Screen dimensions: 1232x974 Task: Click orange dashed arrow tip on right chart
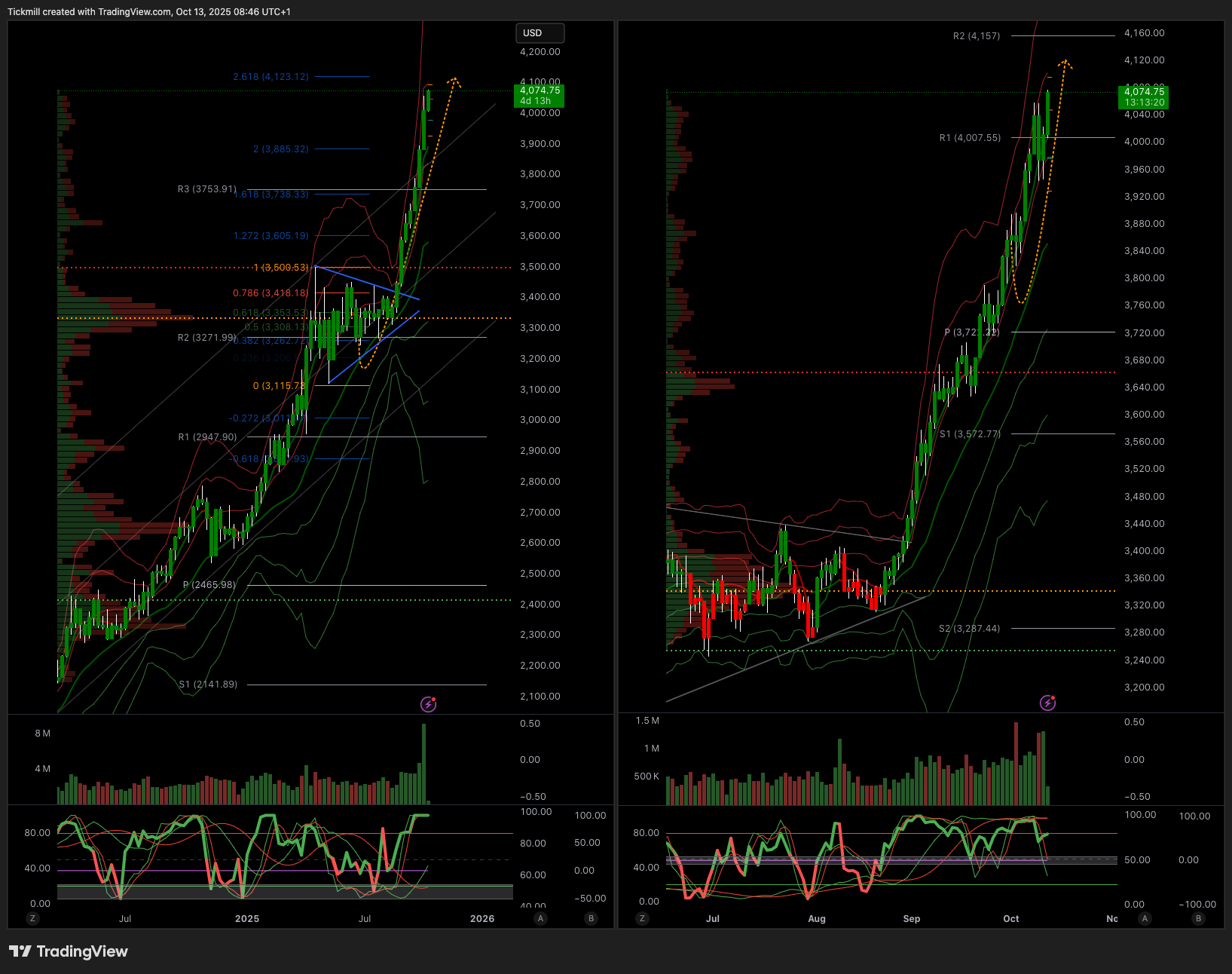pos(1065,61)
